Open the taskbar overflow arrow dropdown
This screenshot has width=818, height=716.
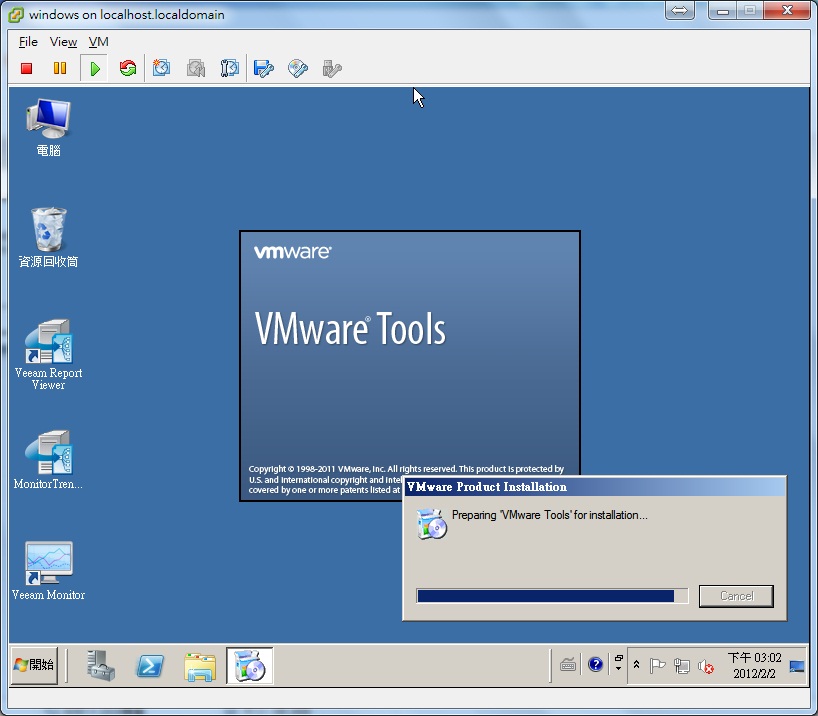[x=619, y=669]
